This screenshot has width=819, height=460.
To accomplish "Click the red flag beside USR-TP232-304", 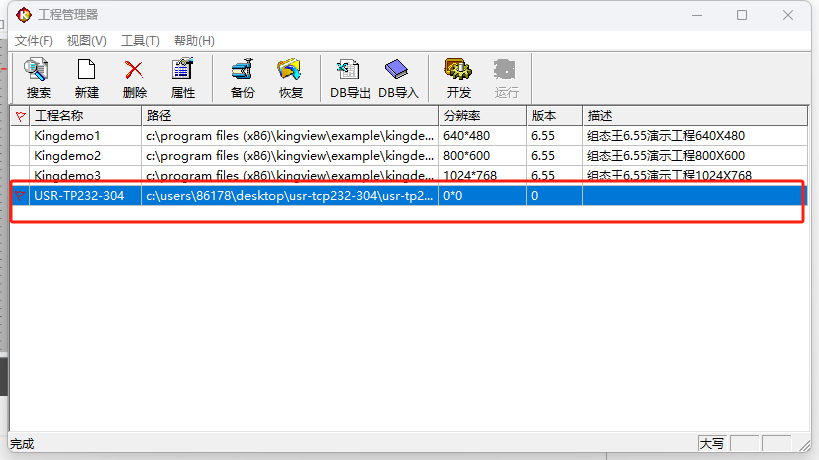I will tap(19, 196).
